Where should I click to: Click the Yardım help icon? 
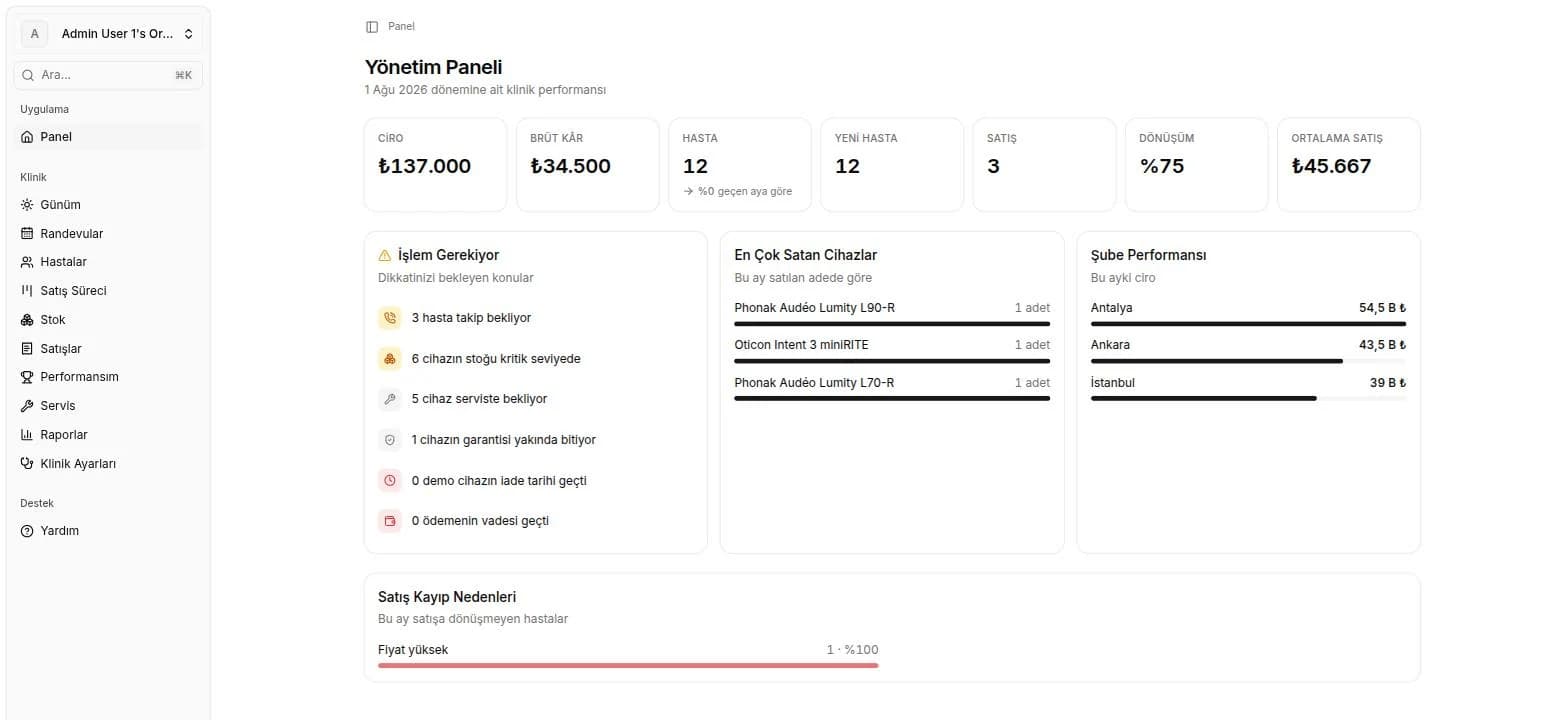[x=27, y=531]
